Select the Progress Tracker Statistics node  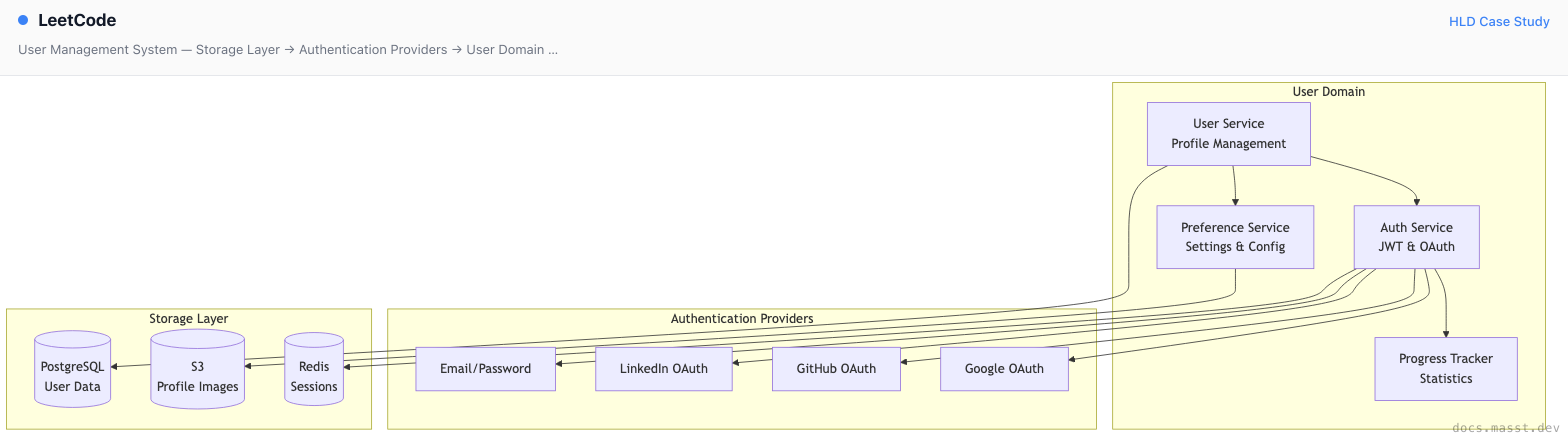pos(1446,369)
